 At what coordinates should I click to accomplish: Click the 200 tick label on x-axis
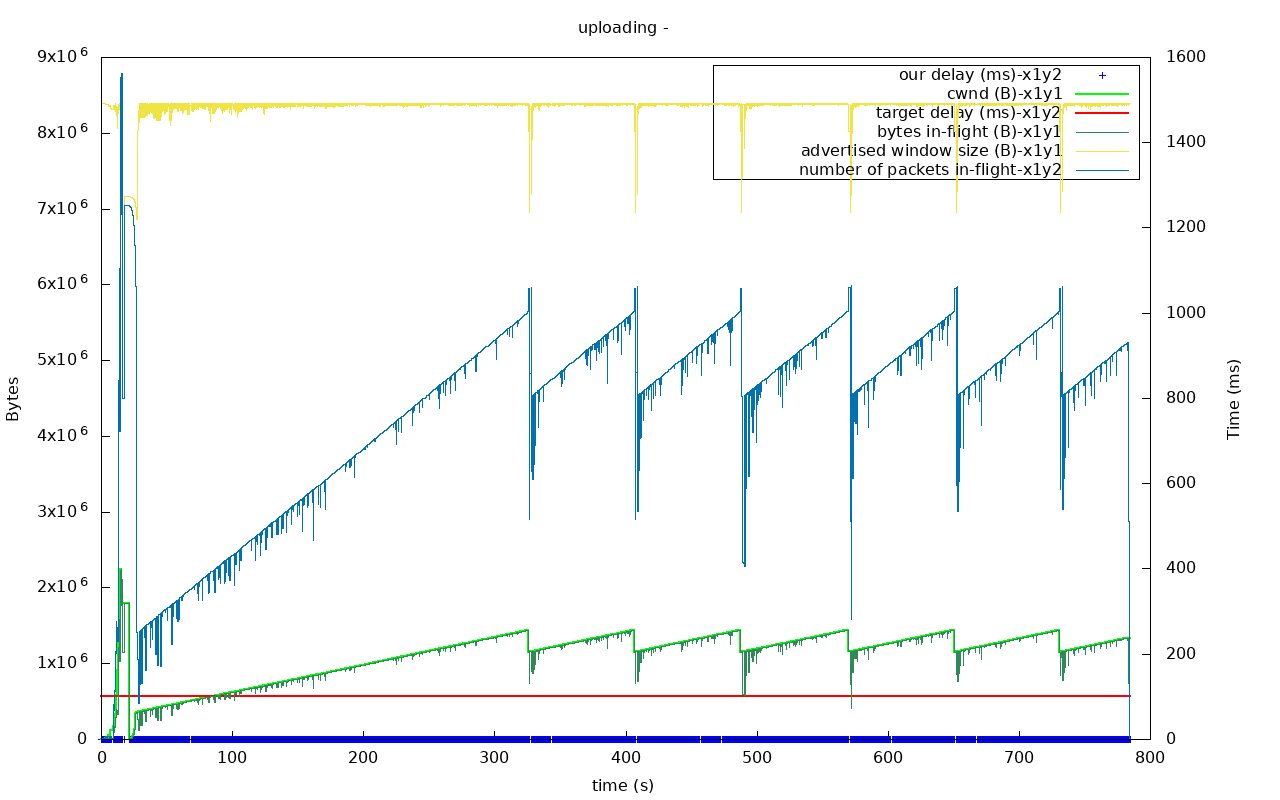pos(363,758)
